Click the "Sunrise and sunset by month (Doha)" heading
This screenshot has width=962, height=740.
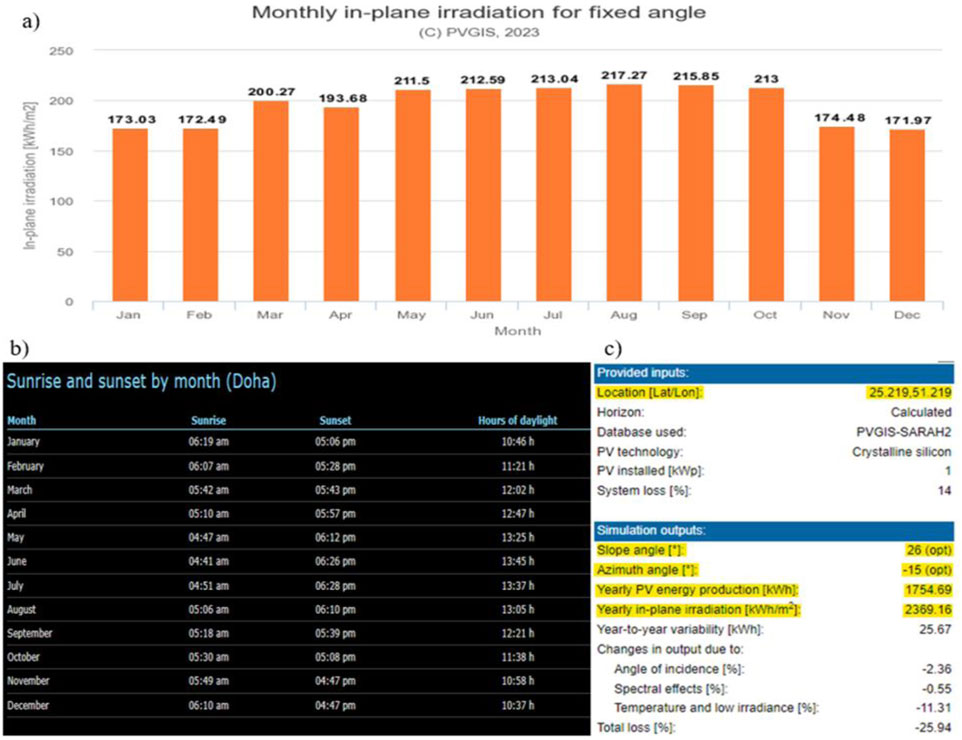pyautogui.click(x=141, y=382)
